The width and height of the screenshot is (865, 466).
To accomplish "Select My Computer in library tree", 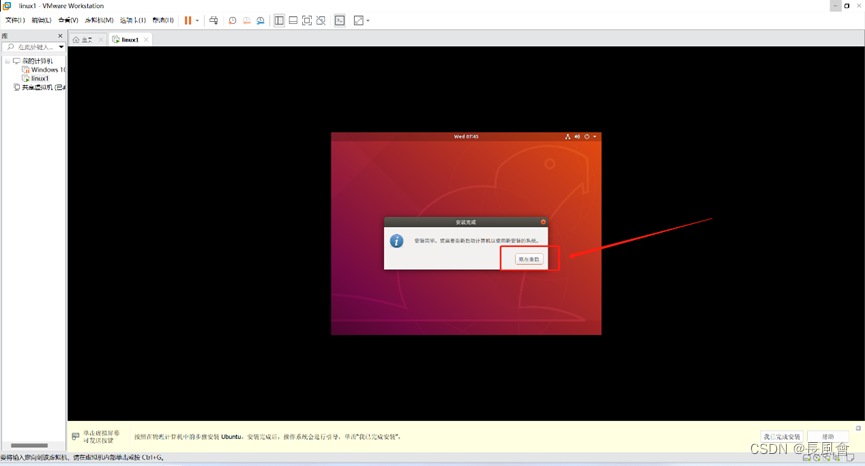I will [33, 61].
